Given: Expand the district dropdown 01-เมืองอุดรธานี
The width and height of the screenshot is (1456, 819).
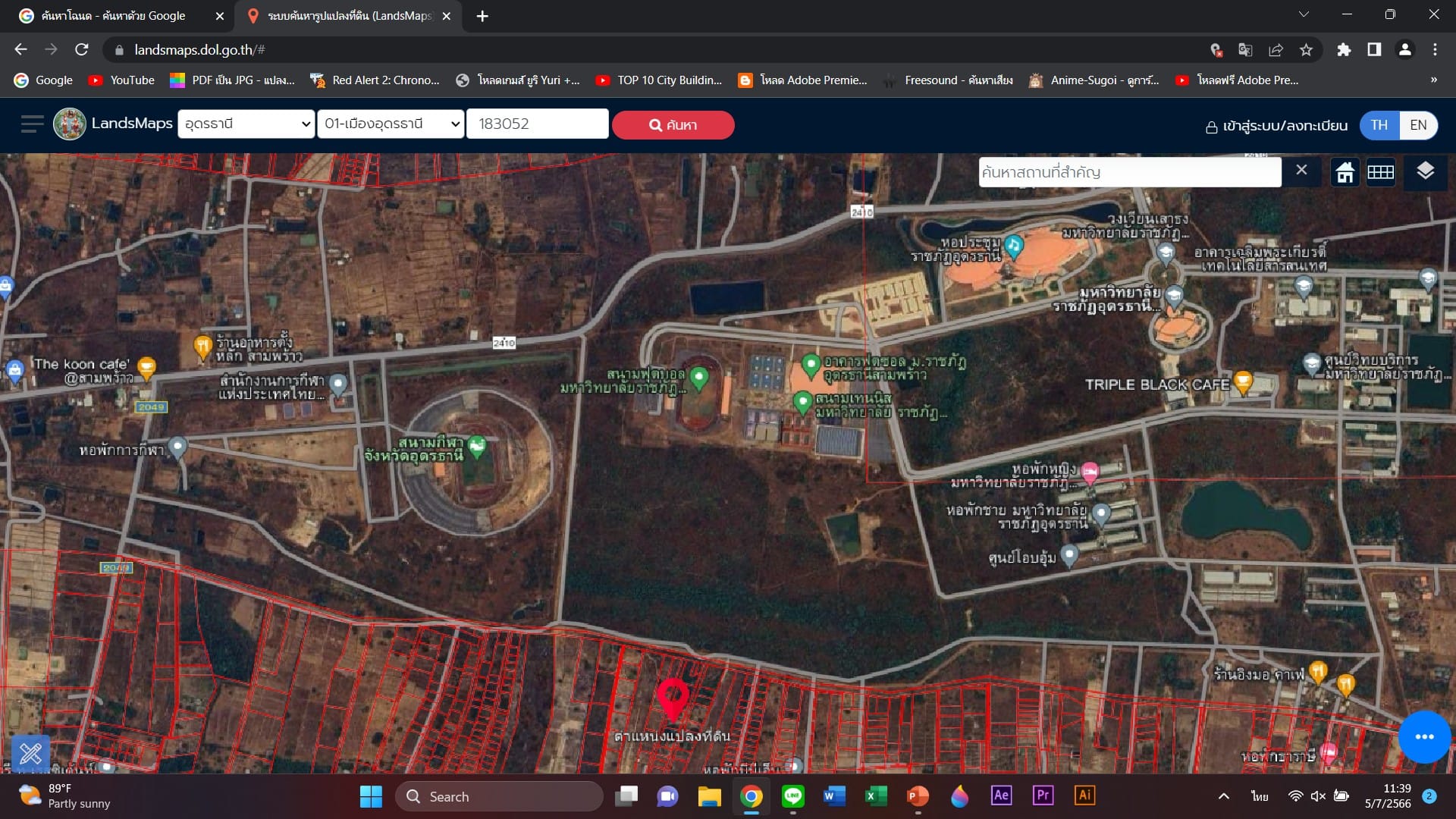Looking at the screenshot, I should [391, 124].
